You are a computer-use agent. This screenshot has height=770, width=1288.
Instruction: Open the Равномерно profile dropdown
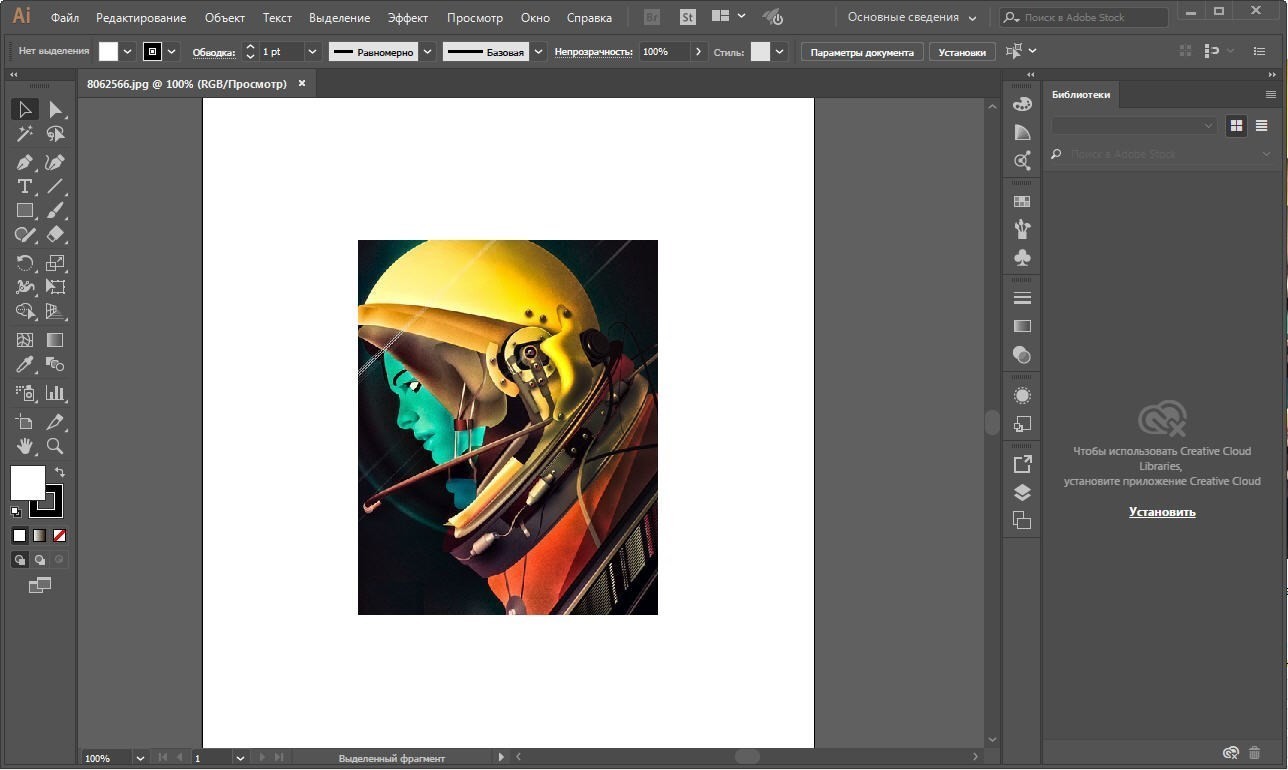pyautogui.click(x=428, y=52)
